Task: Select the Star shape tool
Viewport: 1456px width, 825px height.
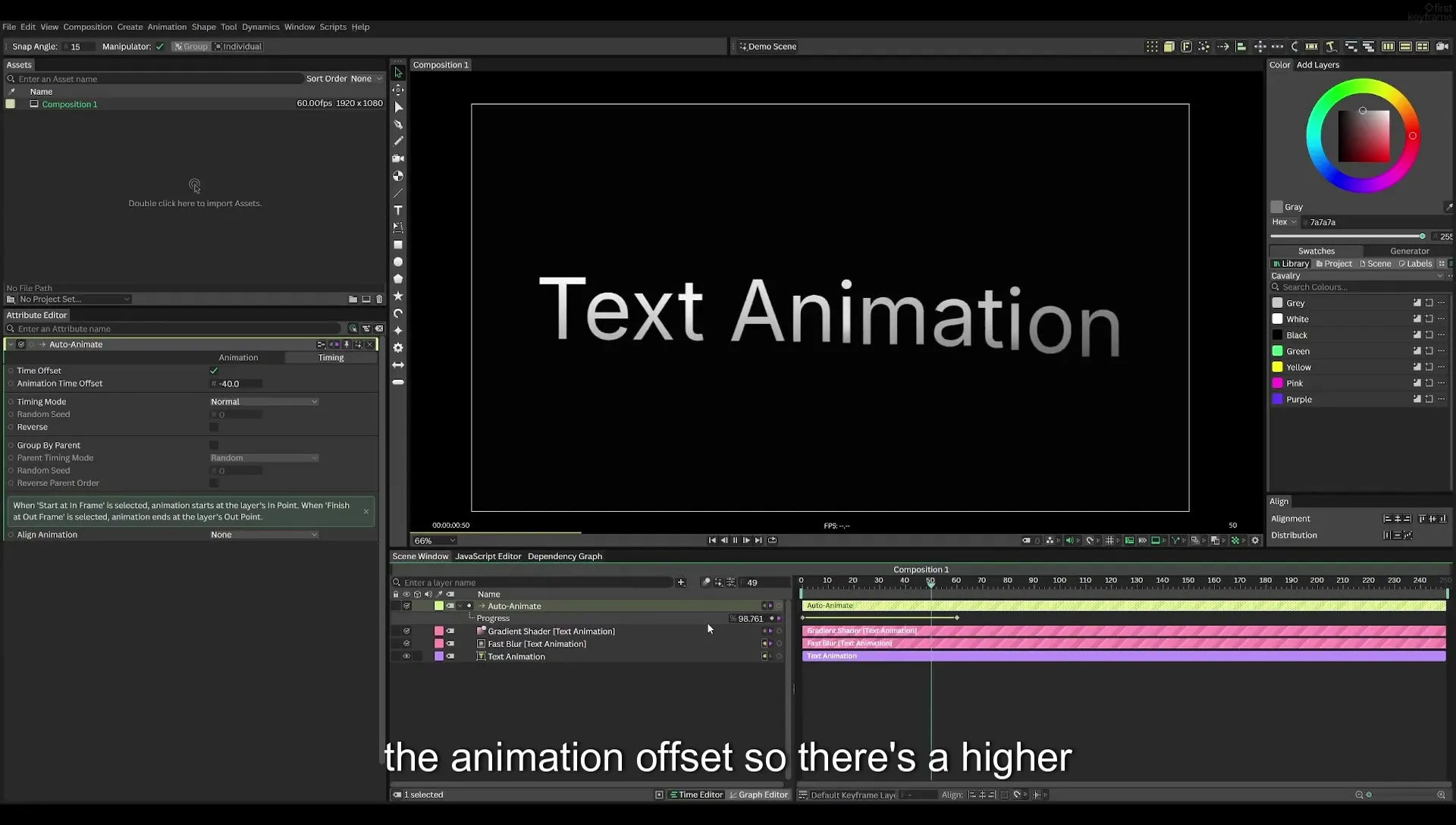Action: [x=398, y=296]
